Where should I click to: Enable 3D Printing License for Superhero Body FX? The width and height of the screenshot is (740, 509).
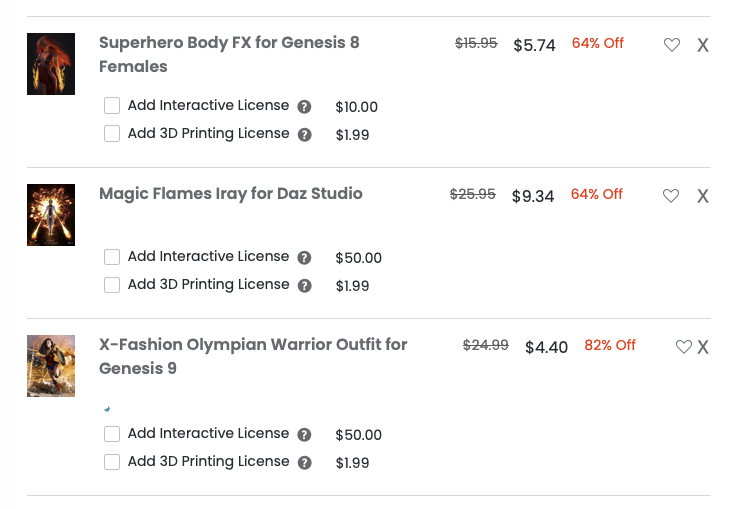click(x=112, y=134)
